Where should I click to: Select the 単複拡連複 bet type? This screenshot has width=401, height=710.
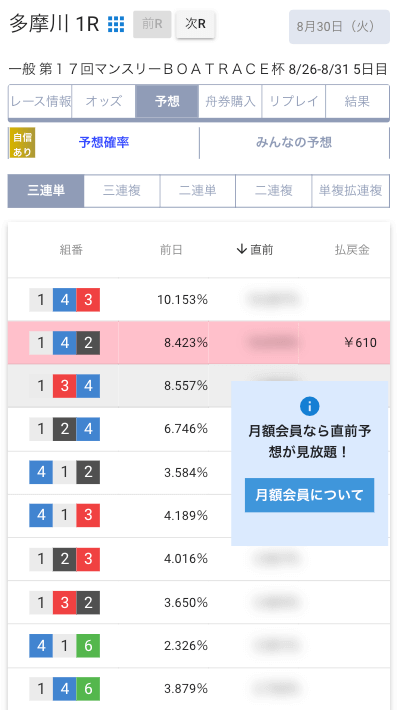[x=351, y=191]
